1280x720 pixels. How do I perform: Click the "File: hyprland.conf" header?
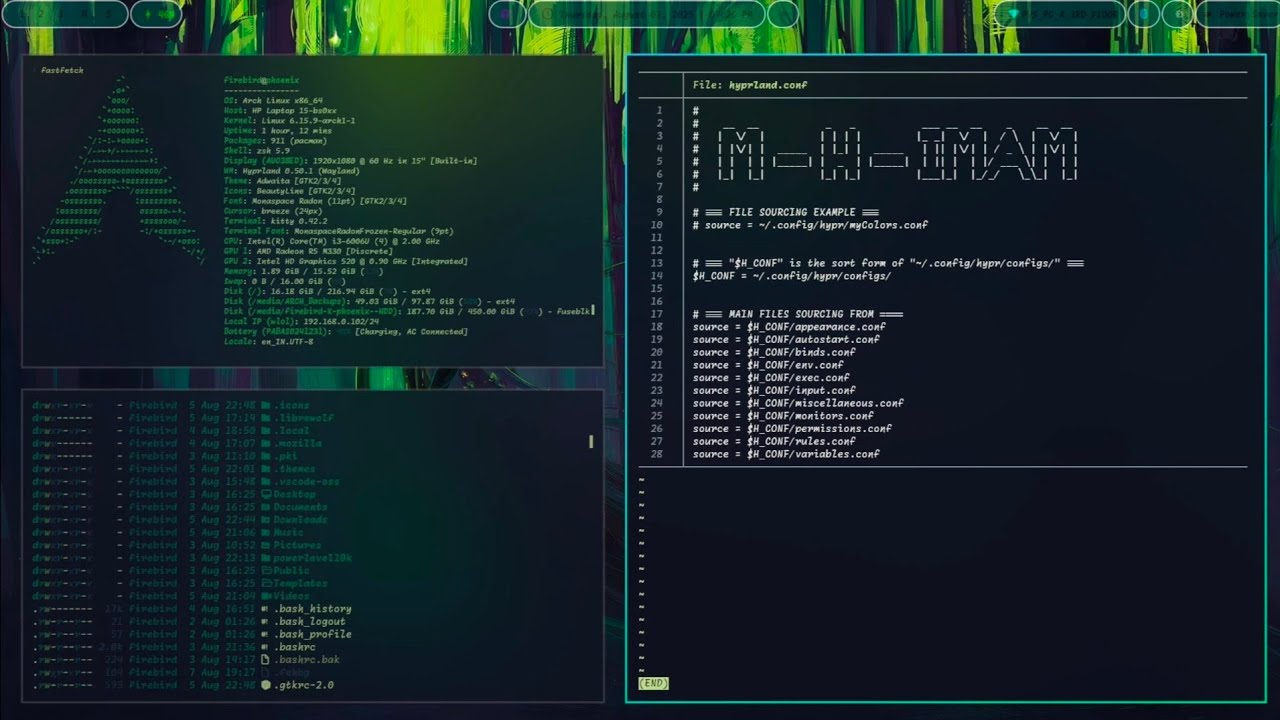coord(750,85)
